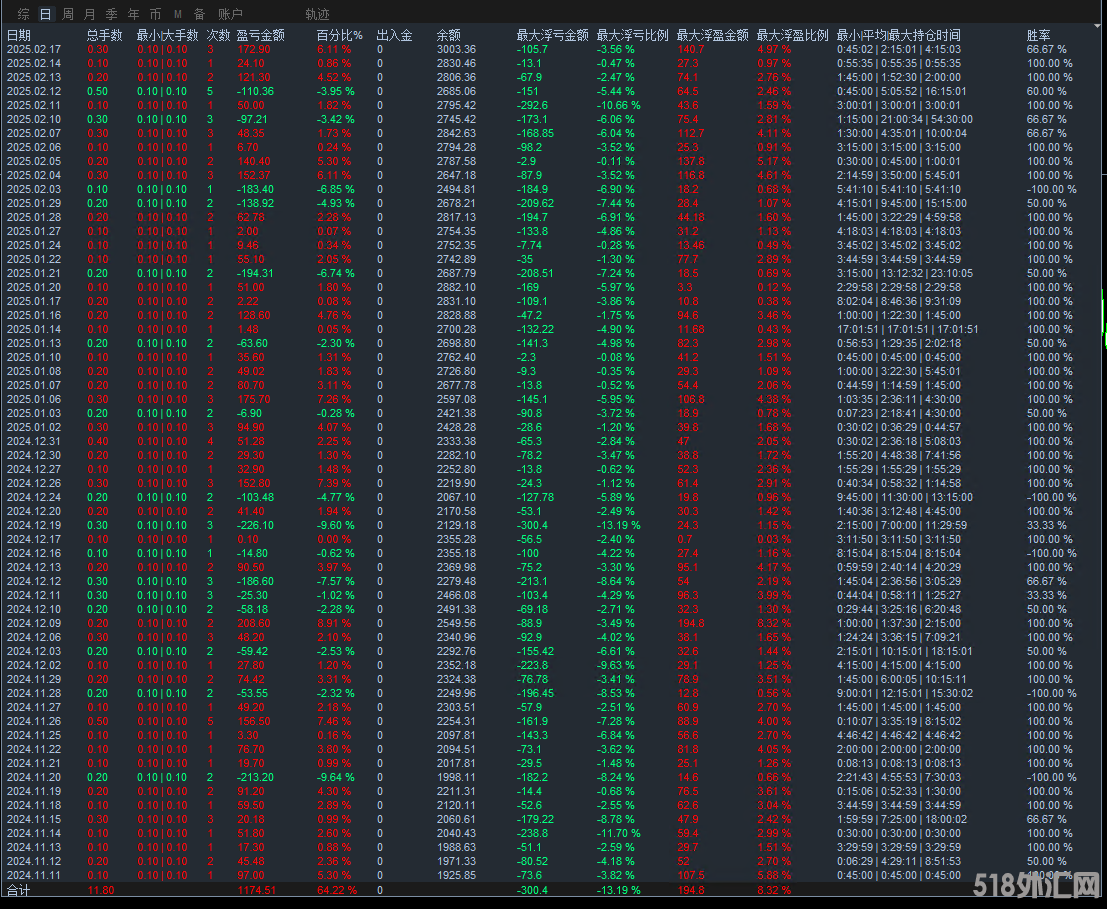Screen dimensions: 1107x909
Task: Open the 备 notes tab
Action: tap(200, 14)
